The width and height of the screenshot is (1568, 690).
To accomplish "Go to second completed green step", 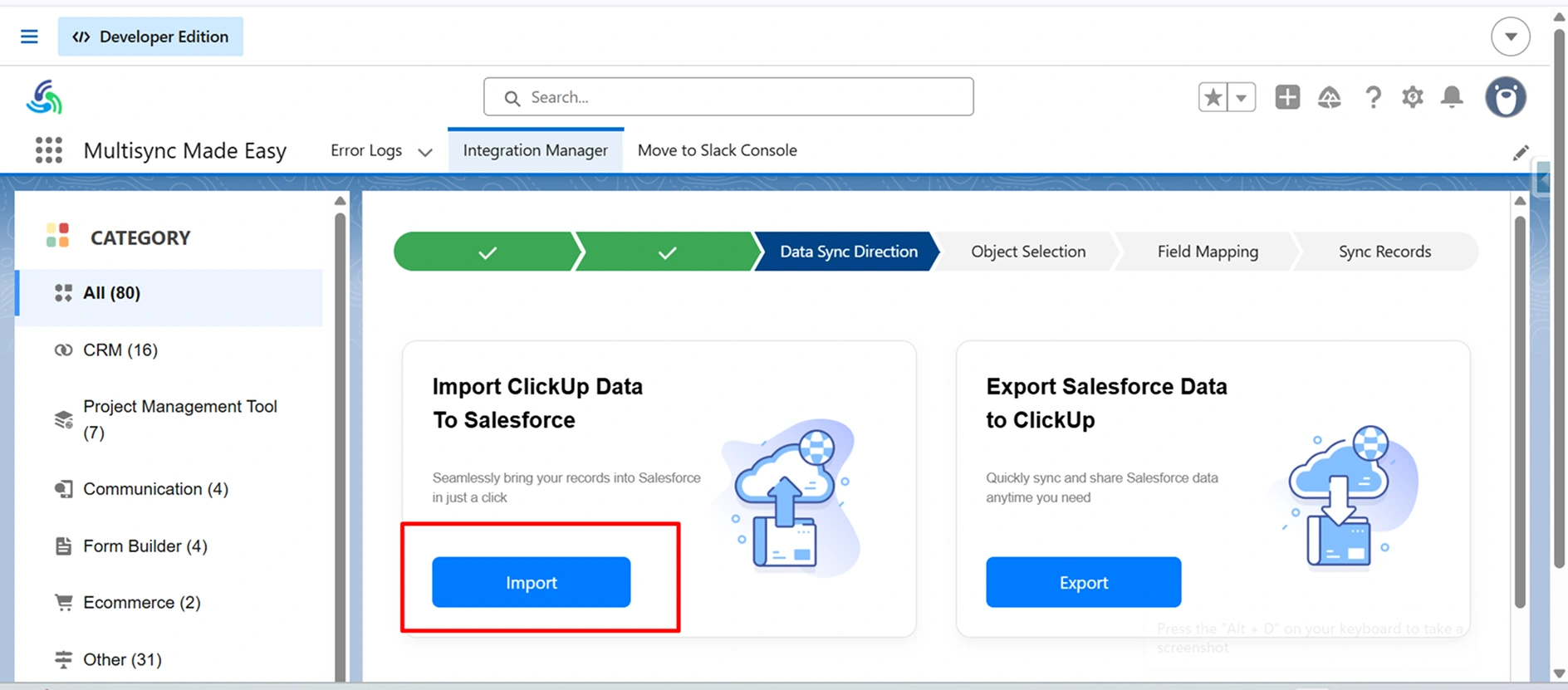I will pos(667,252).
